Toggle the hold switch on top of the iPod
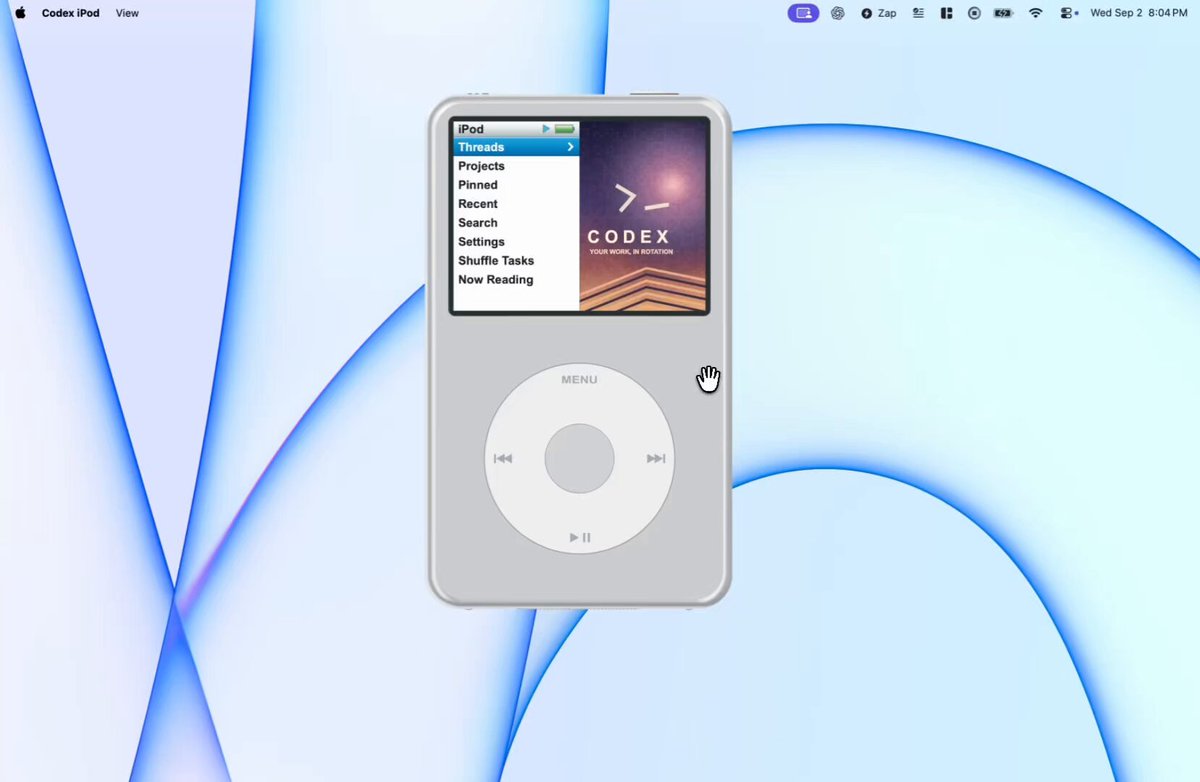The height and width of the screenshot is (782, 1200). point(654,94)
